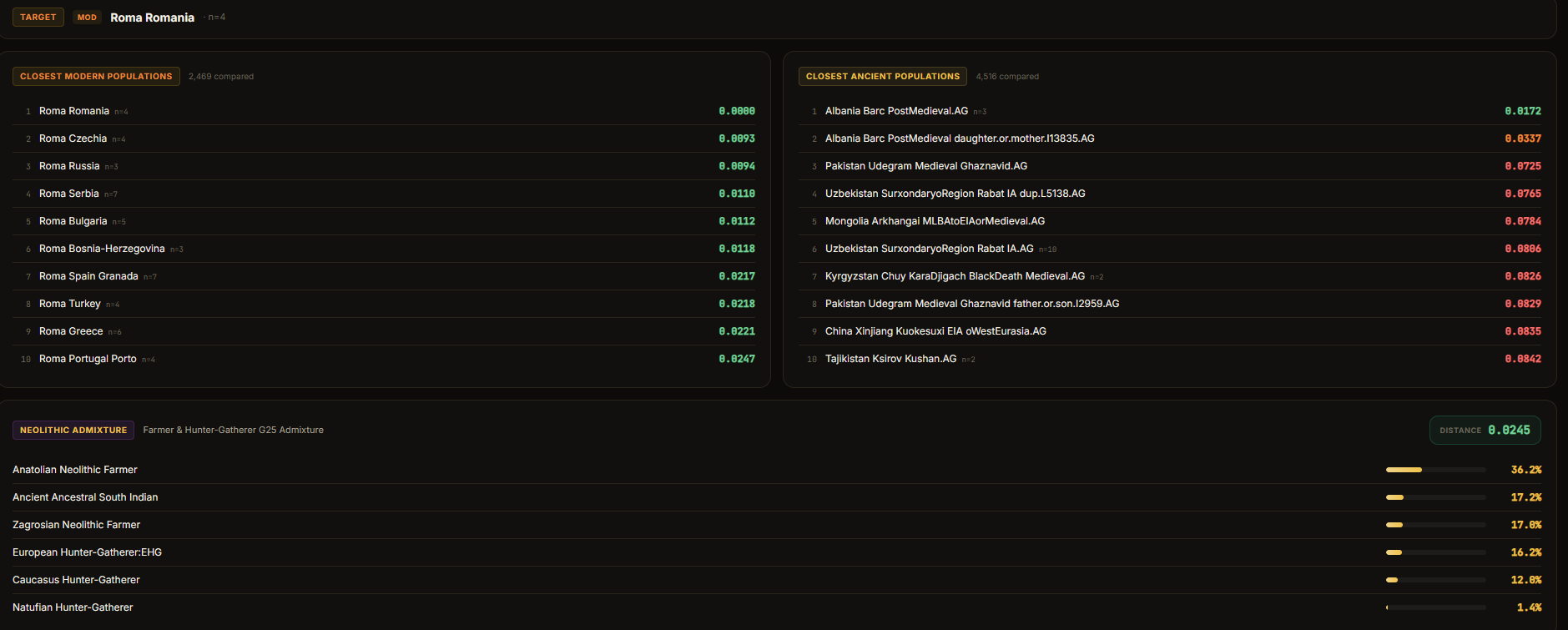This screenshot has height=630, width=1568.
Task: Click the 0.0172 ancient distance value
Action: pos(1523,111)
